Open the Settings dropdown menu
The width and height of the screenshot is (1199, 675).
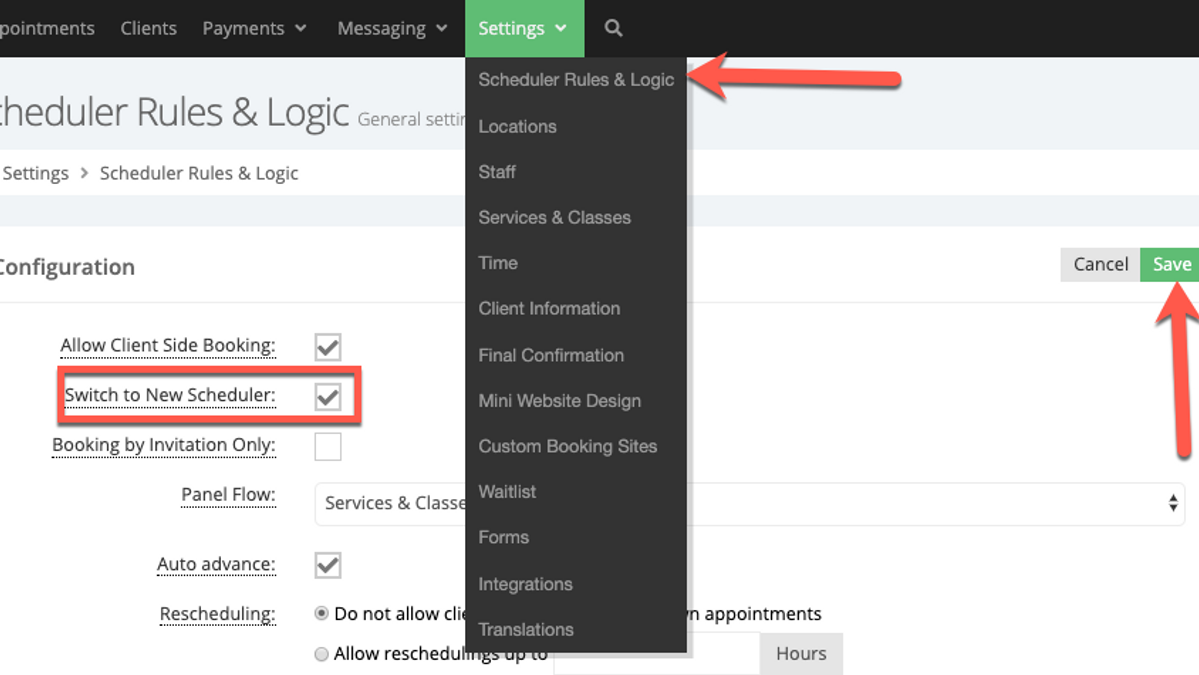[524, 28]
